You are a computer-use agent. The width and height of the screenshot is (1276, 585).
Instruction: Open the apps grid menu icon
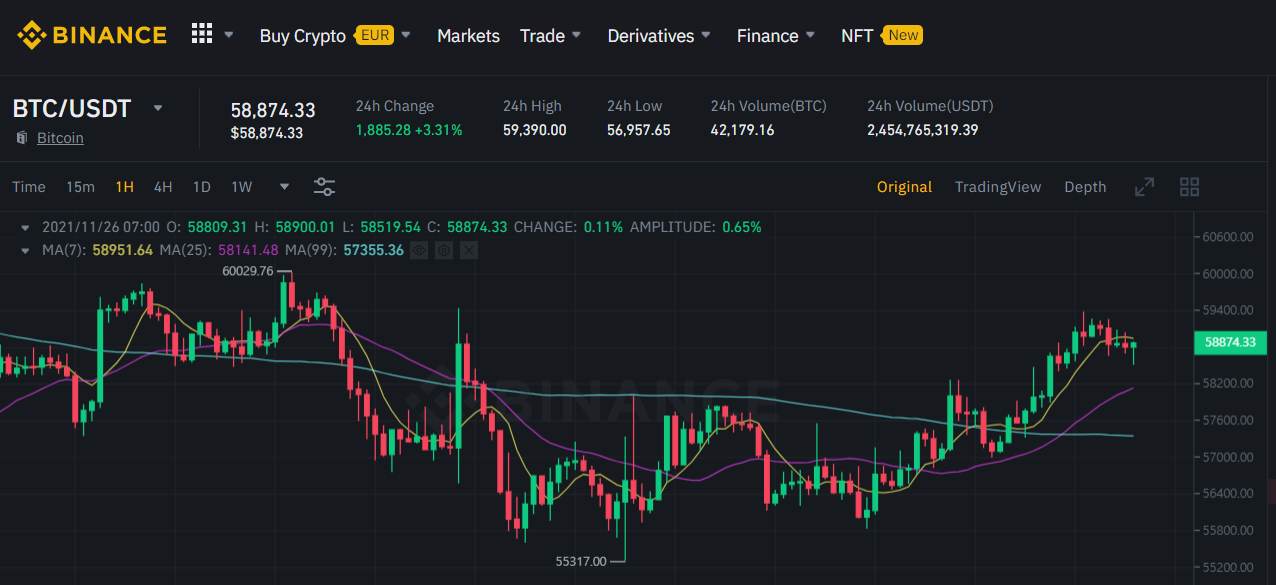pos(202,34)
